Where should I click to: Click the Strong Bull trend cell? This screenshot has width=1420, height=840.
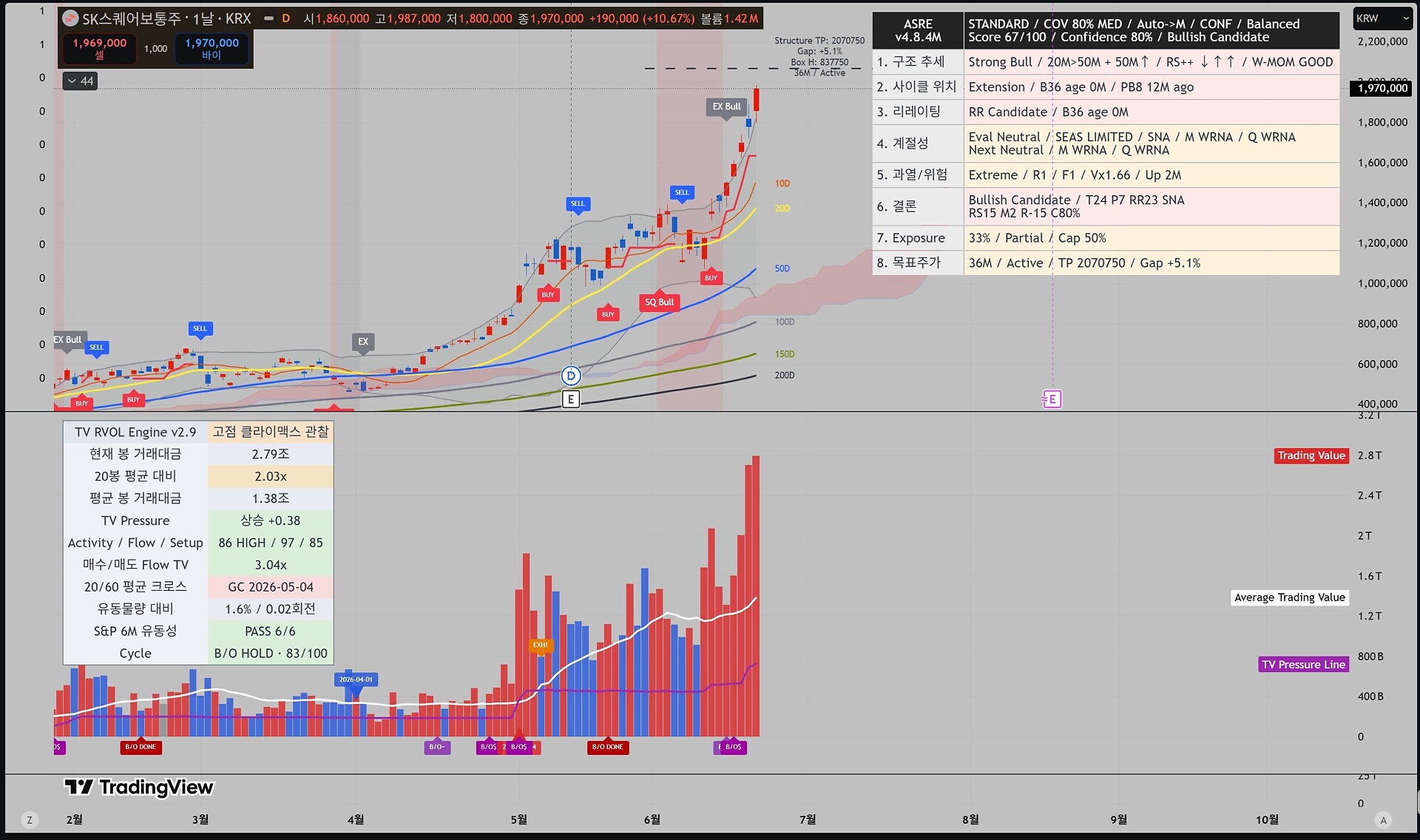pyautogui.click(x=1151, y=62)
